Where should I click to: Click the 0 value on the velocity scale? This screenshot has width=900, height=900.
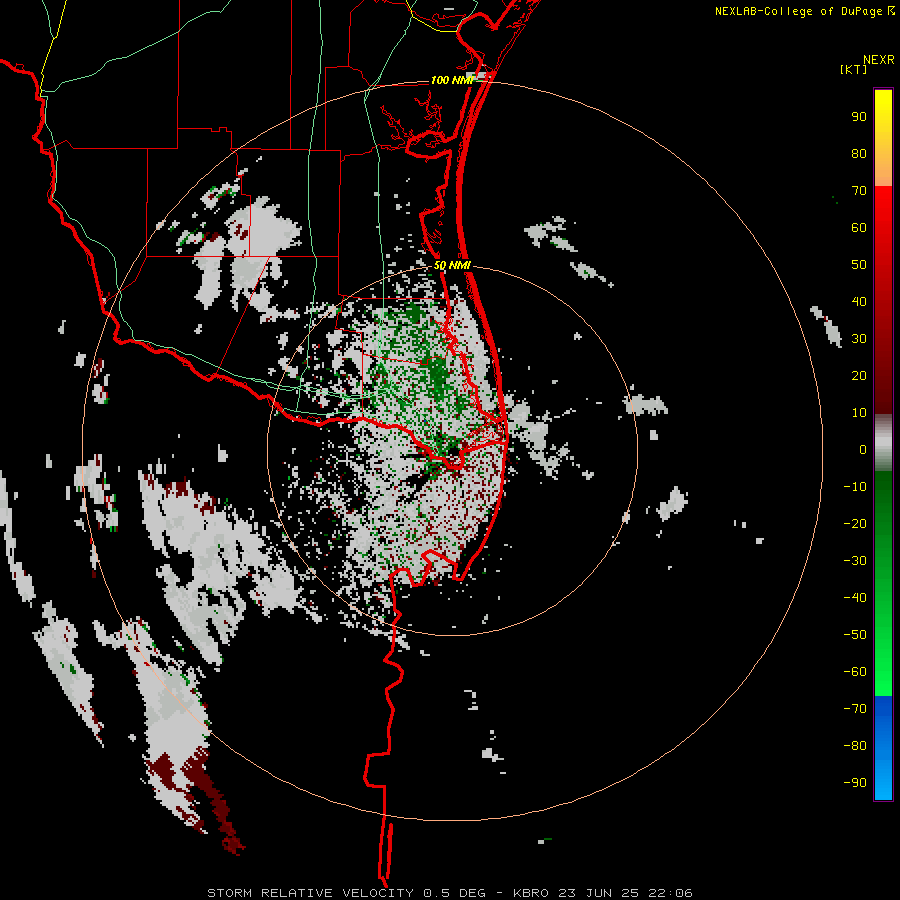[x=863, y=450]
